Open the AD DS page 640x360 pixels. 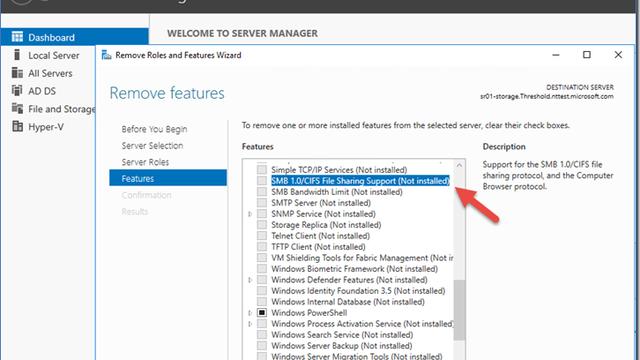pos(42,91)
